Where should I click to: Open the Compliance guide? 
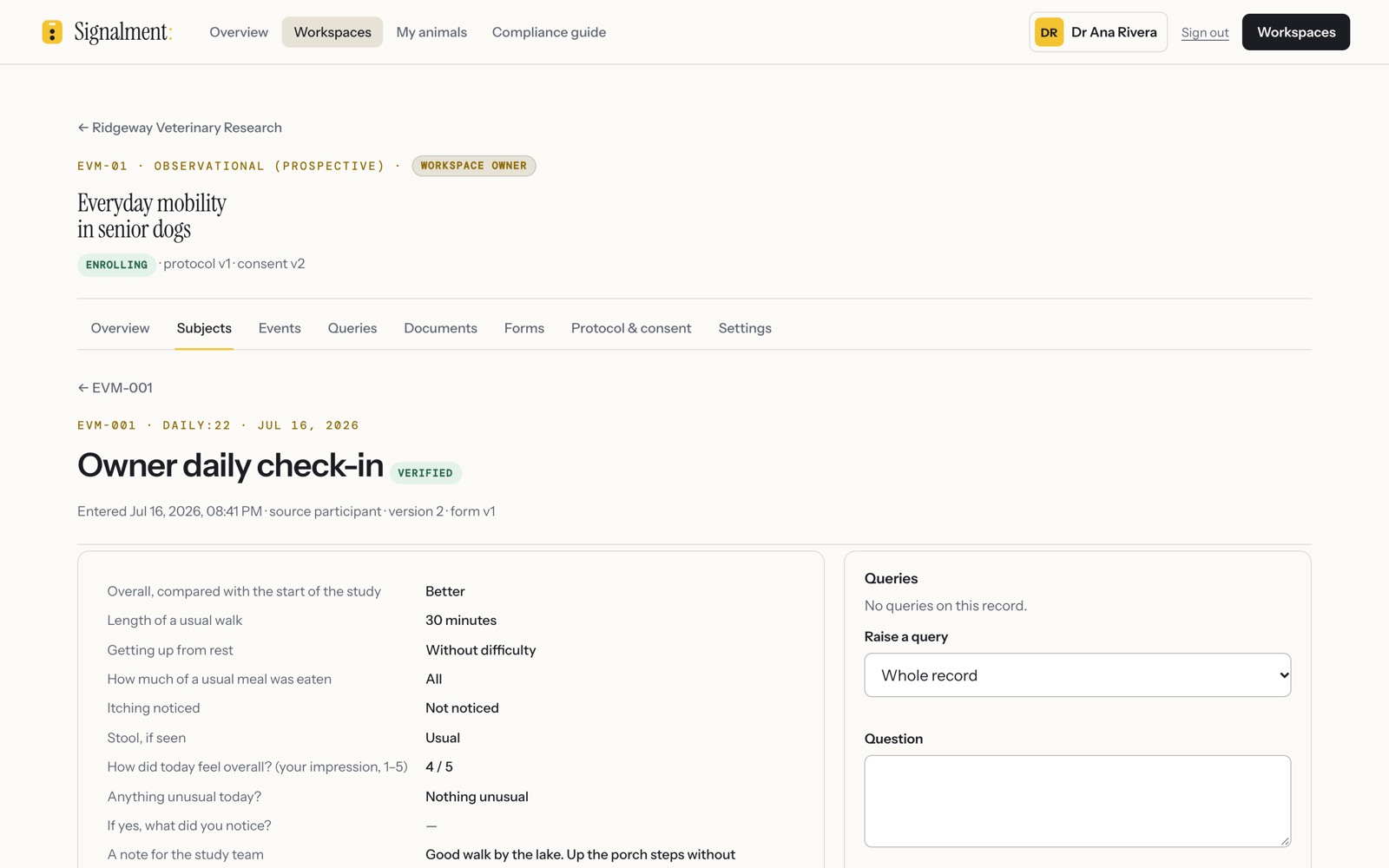pyautogui.click(x=549, y=32)
